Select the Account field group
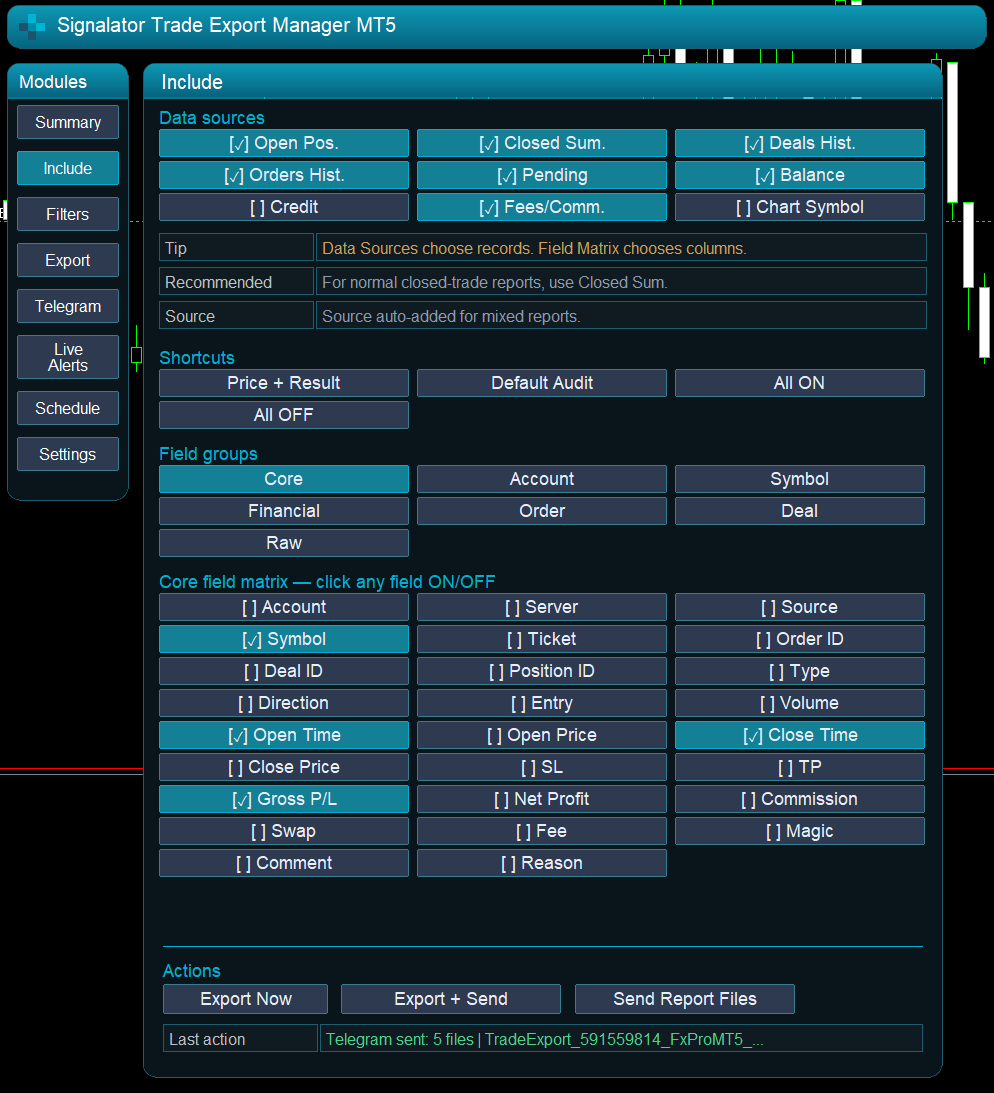Screen dimensions: 994x1093 coord(542,479)
